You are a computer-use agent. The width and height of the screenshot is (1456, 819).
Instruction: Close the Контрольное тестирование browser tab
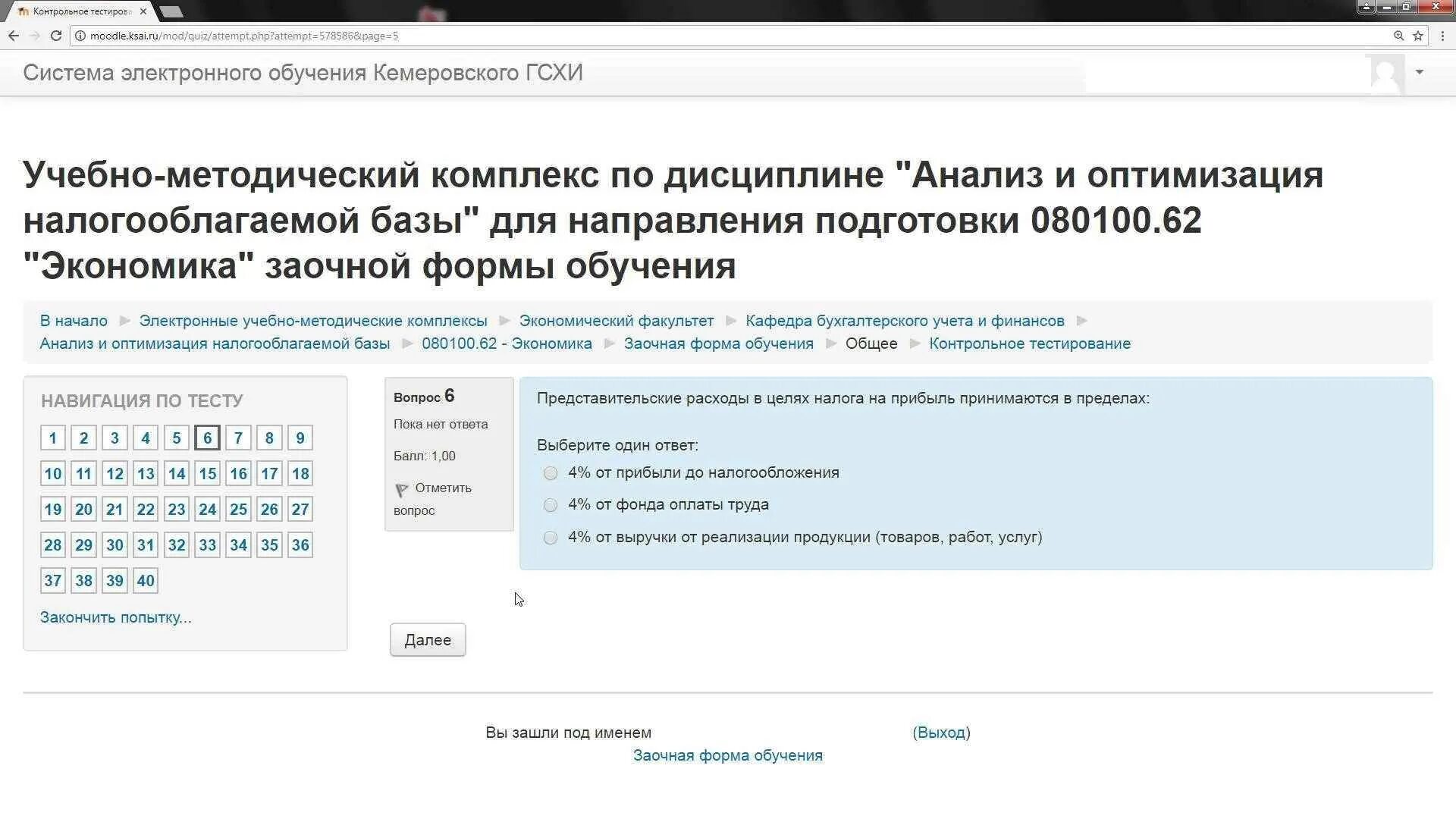(x=143, y=11)
